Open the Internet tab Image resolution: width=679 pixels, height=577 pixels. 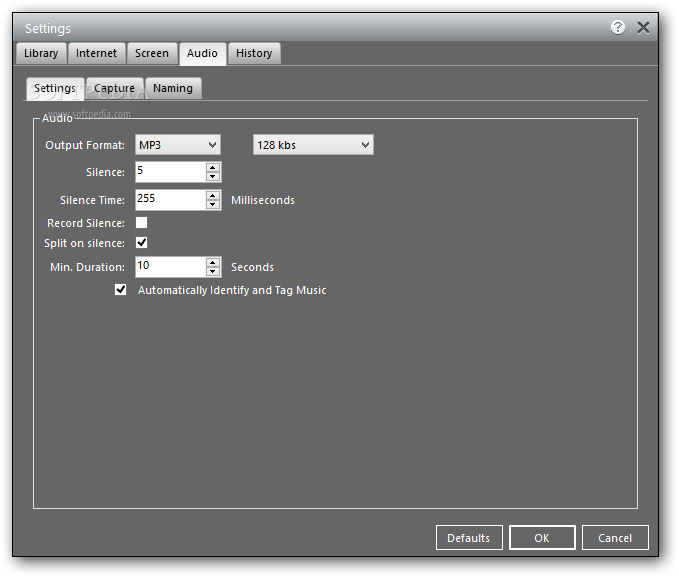tap(97, 53)
